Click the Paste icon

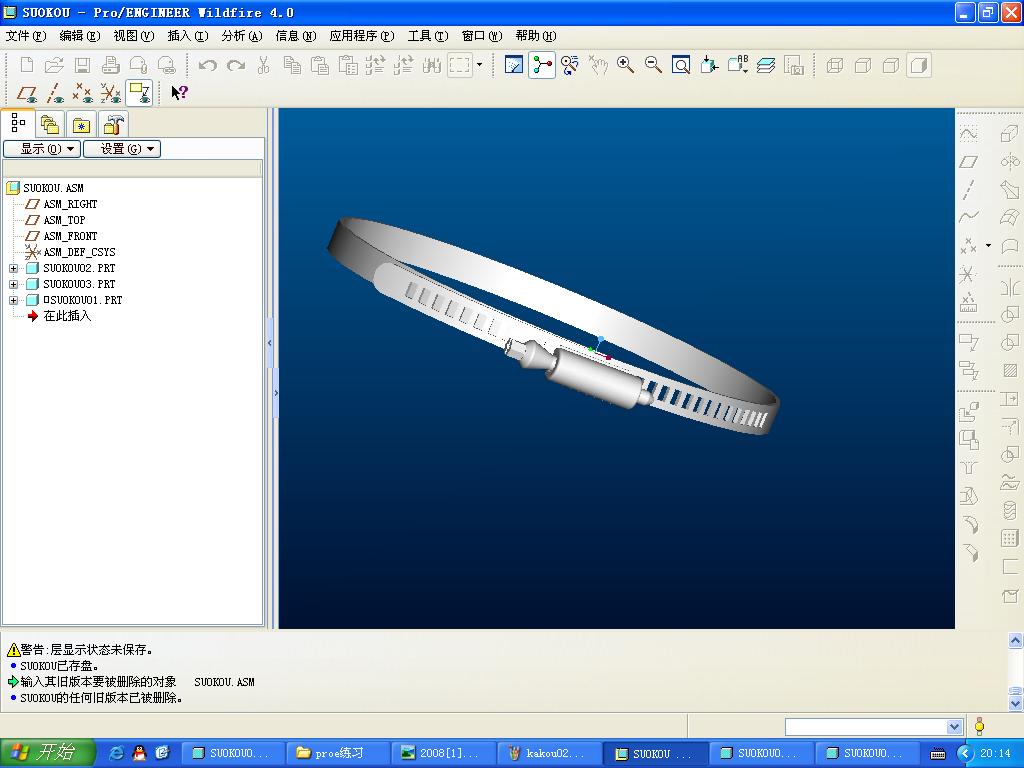pos(320,65)
